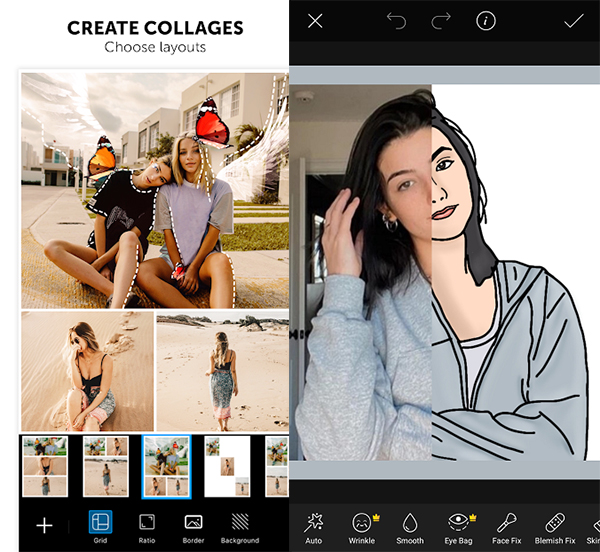Select the Smooth tool
The width and height of the screenshot is (600, 552).
(x=410, y=529)
